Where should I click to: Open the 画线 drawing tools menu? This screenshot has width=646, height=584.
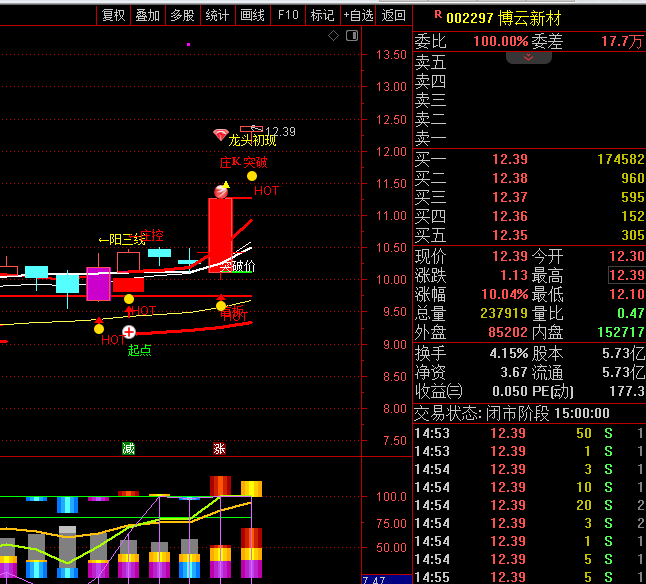pos(253,15)
